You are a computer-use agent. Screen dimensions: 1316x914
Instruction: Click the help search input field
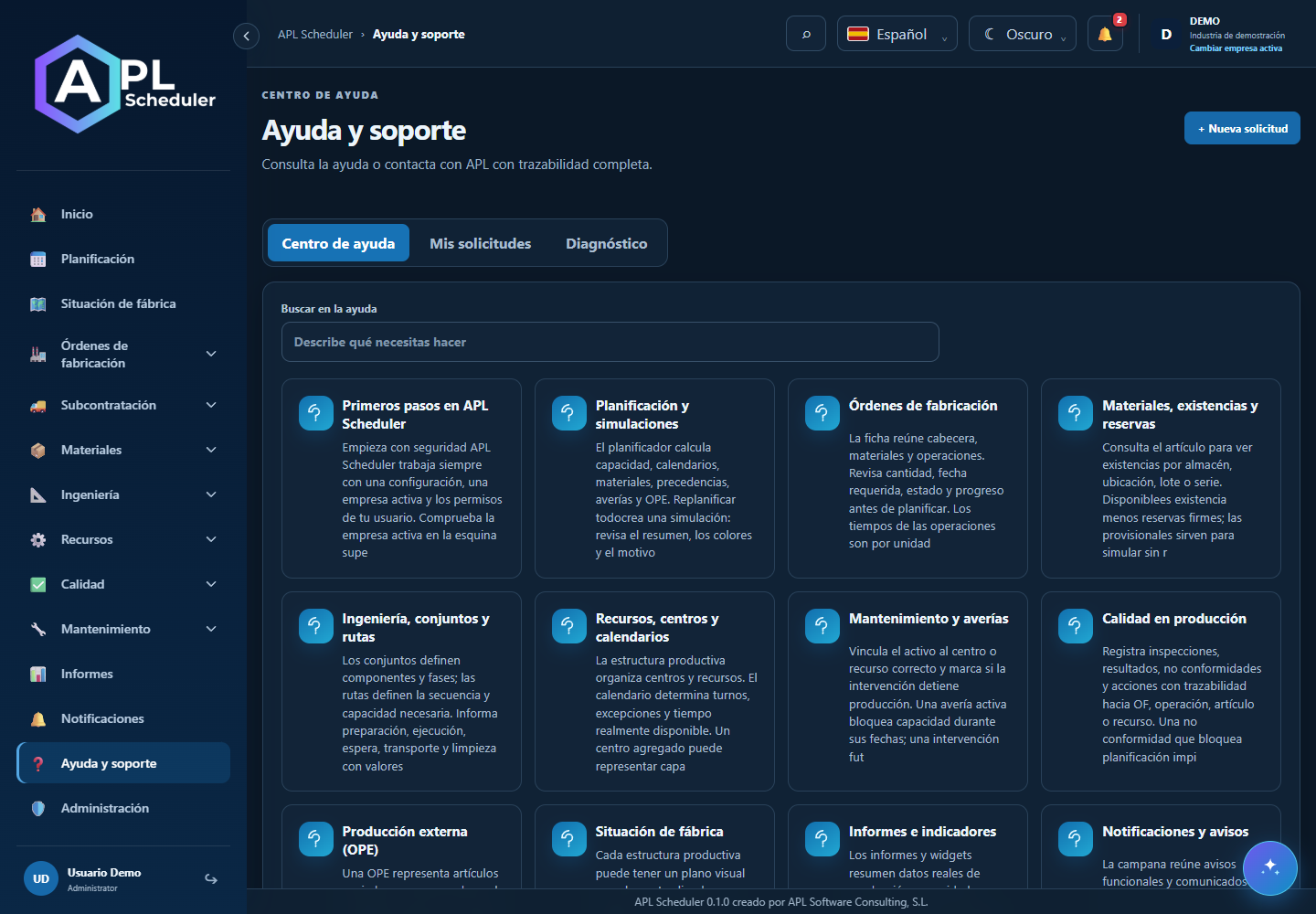click(x=610, y=342)
